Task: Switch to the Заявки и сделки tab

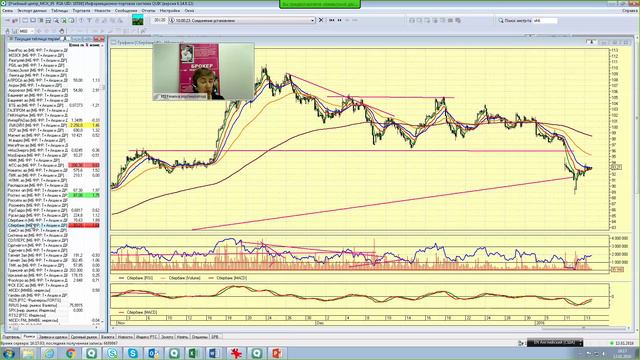Action: (x=53, y=337)
